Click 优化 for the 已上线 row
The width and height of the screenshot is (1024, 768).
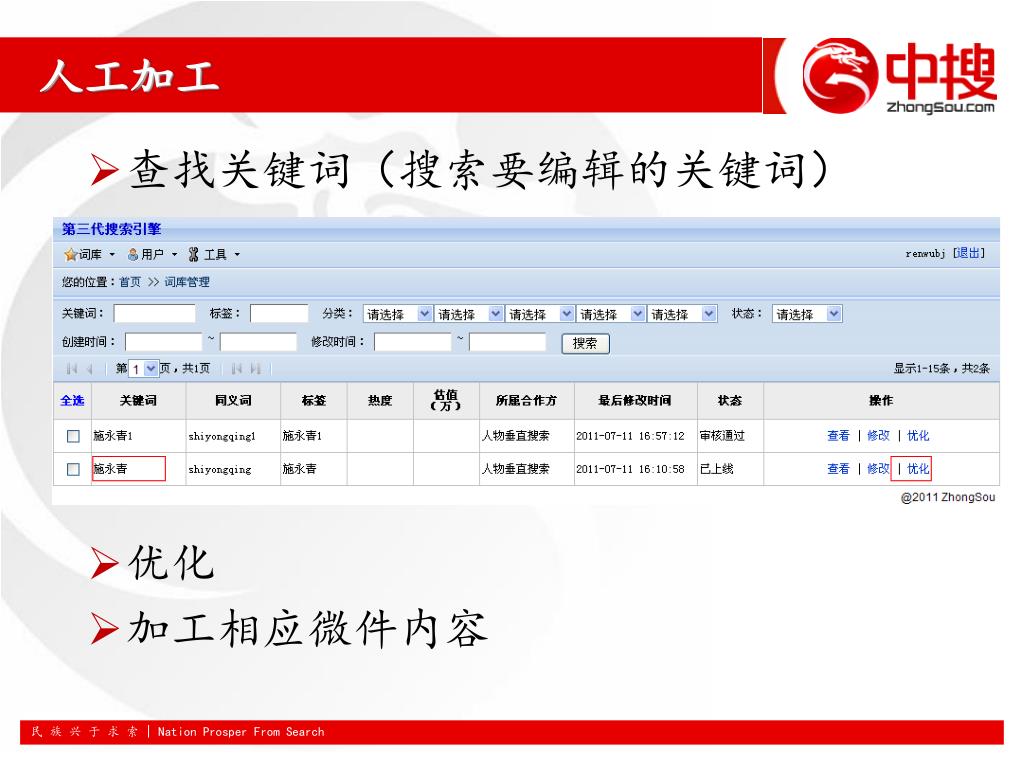(x=918, y=469)
